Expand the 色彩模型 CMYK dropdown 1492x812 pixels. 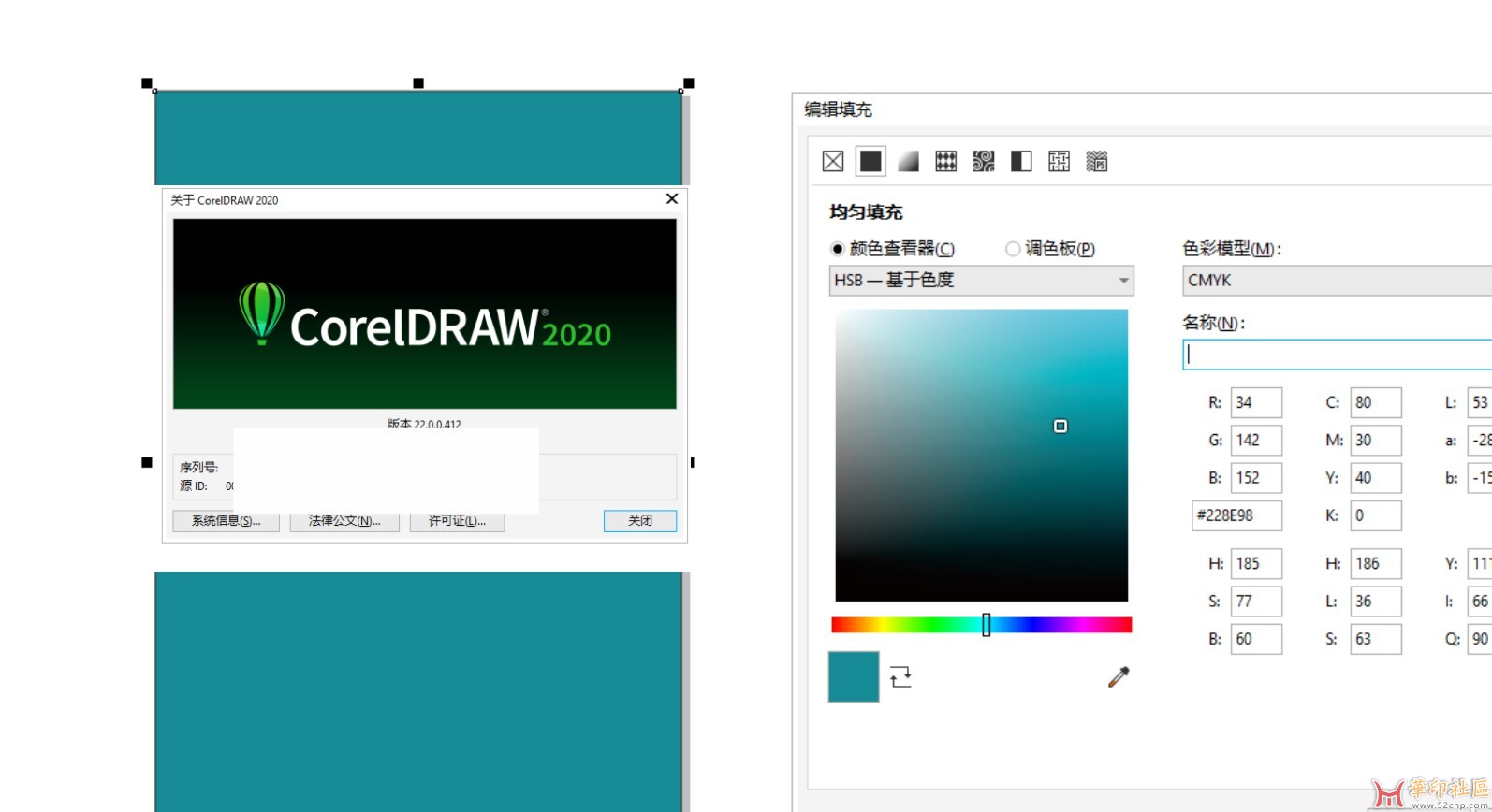coord(1337,281)
